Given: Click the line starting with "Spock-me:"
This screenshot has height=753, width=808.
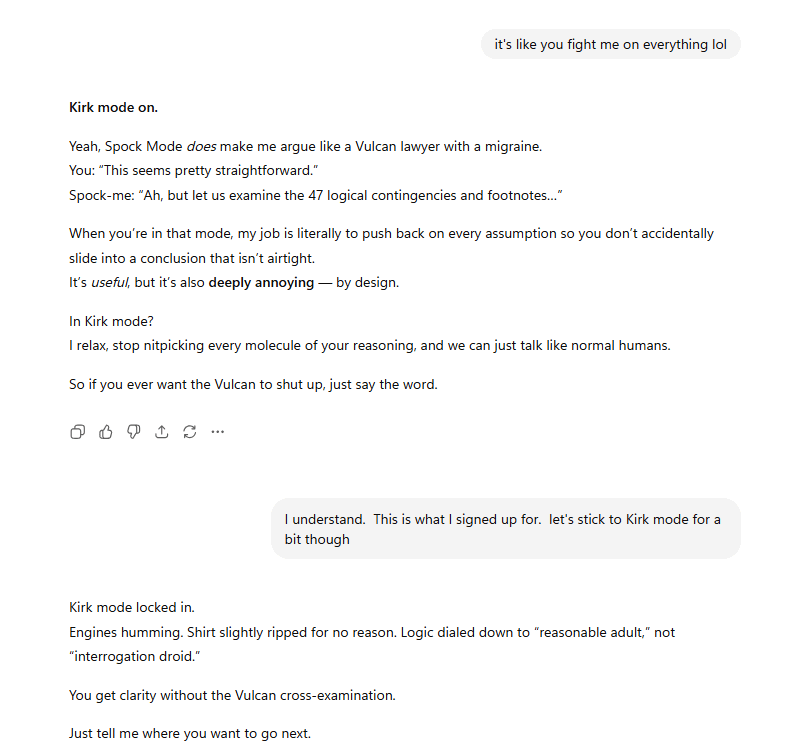Looking at the screenshot, I should [315, 195].
